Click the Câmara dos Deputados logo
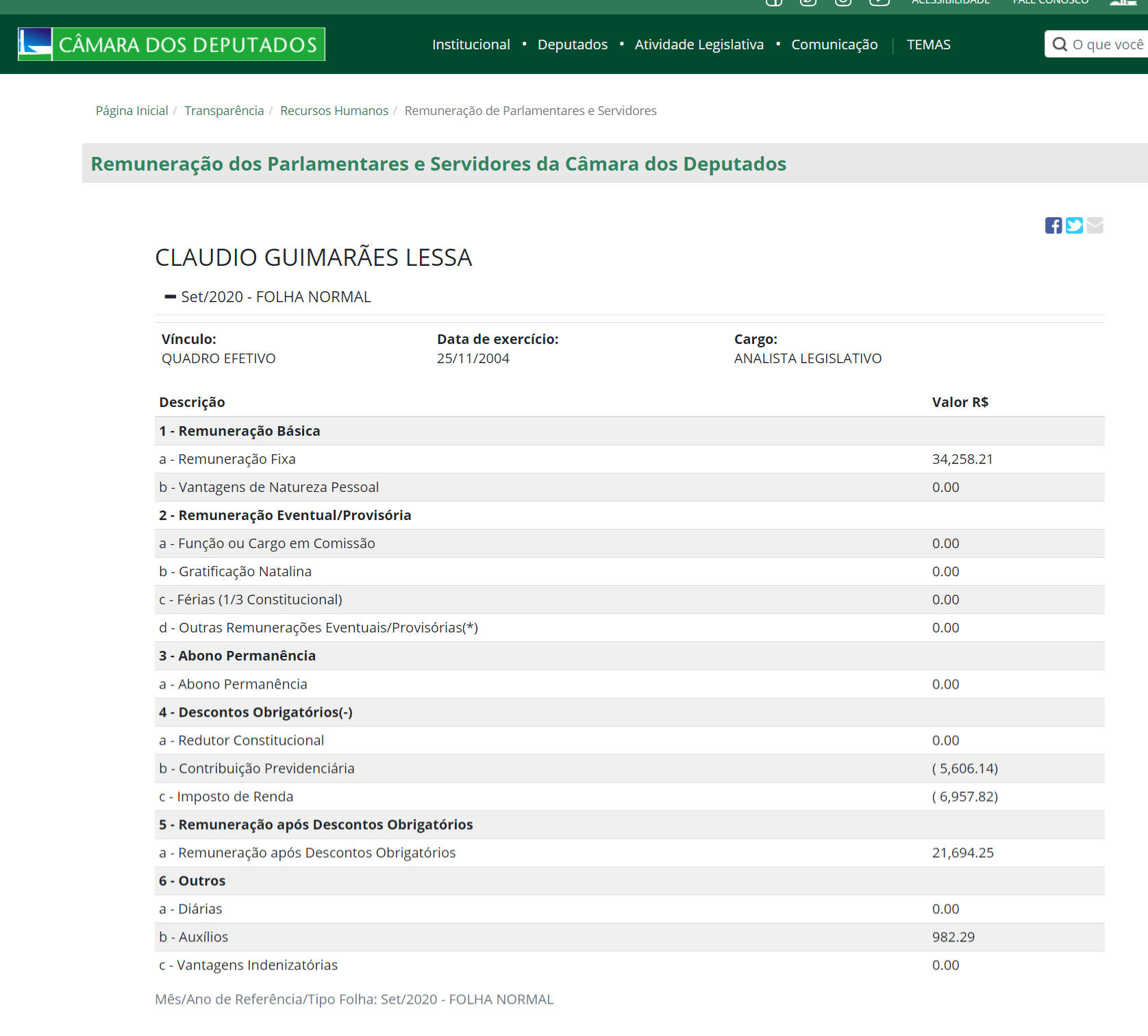 pos(171,45)
